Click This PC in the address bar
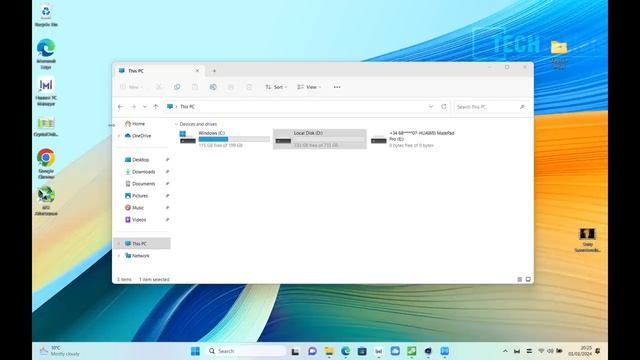Viewport: 640px width, 360px height. tap(187, 107)
